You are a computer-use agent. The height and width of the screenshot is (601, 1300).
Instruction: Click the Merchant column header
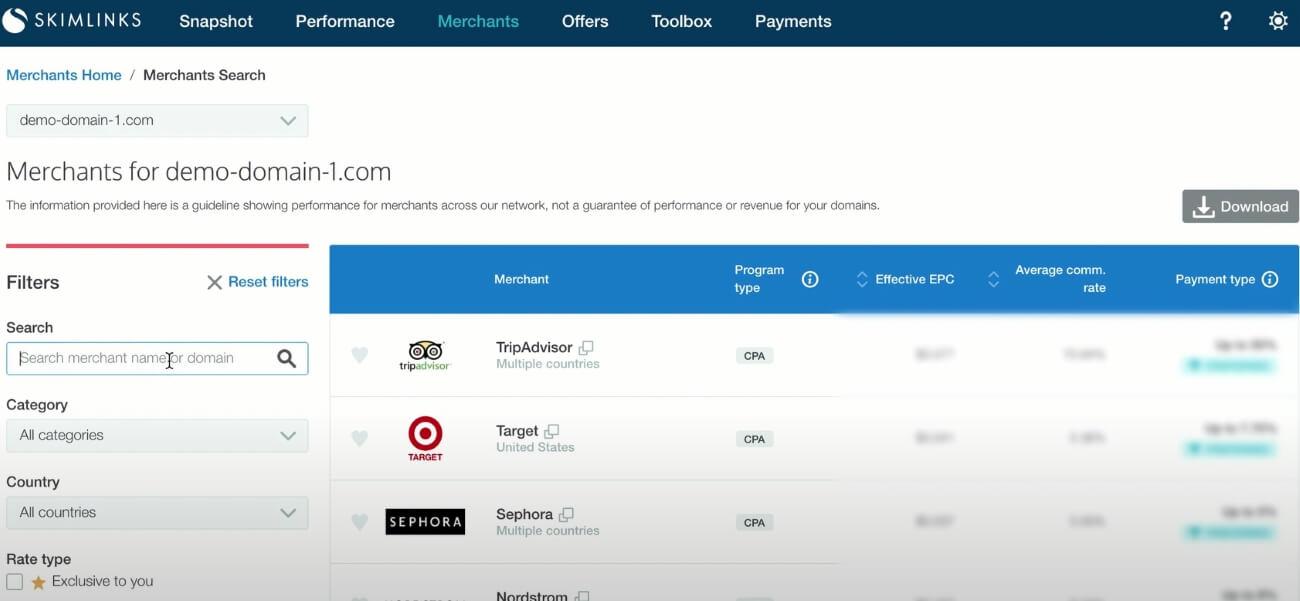(521, 279)
